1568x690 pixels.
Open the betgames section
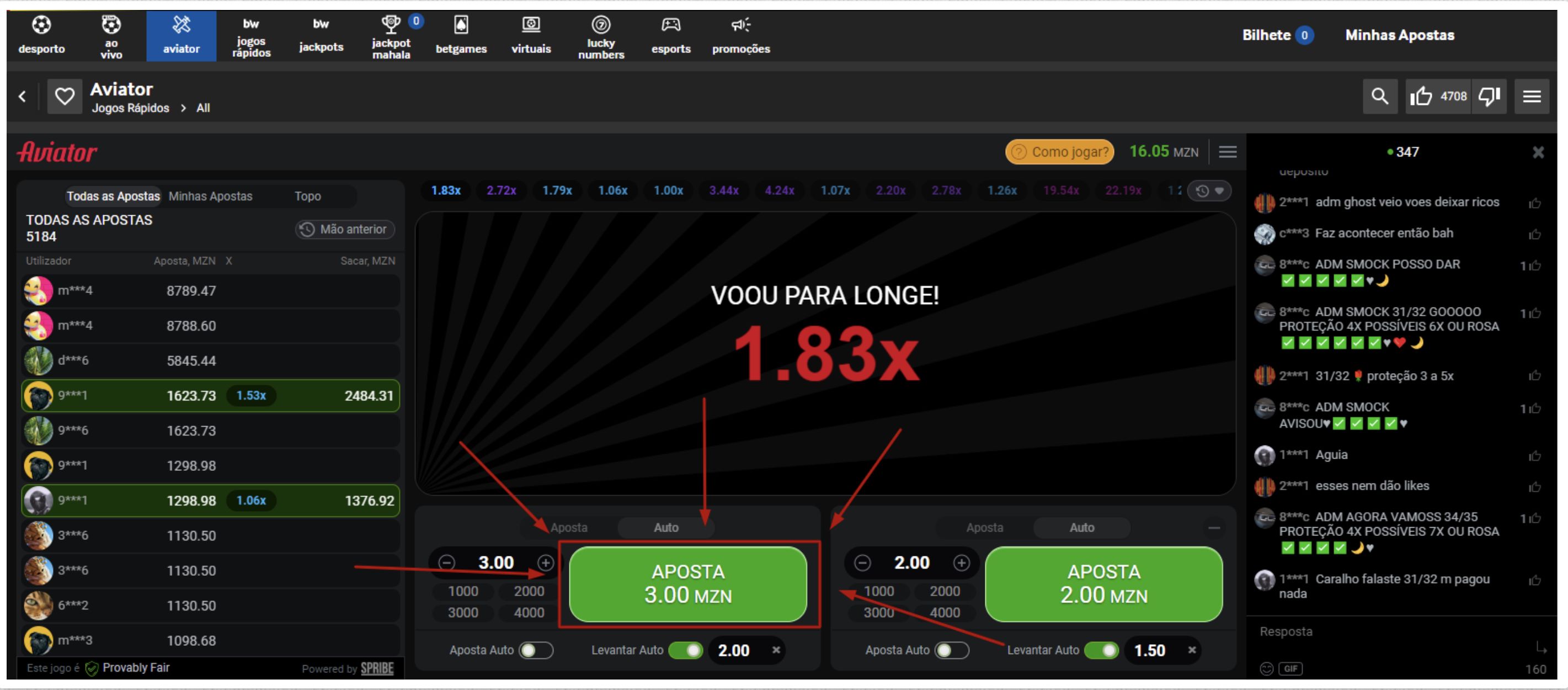[x=461, y=35]
